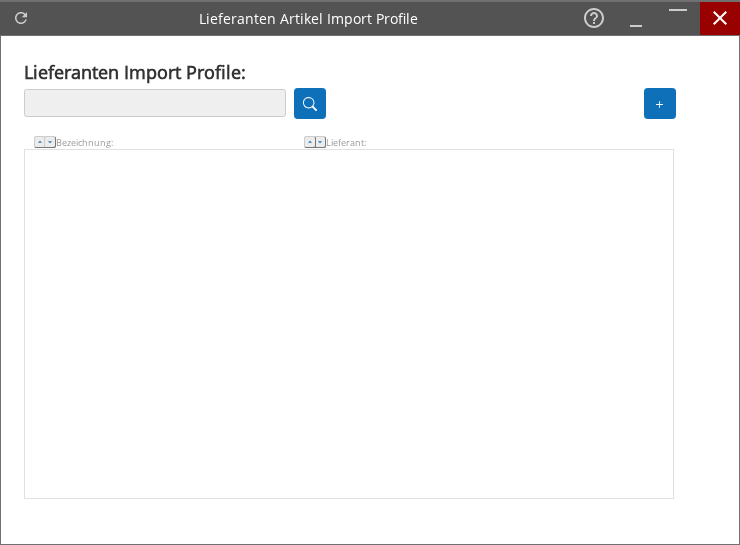Open help via the question mark icon
Image resolution: width=740 pixels, height=545 pixels.
pyautogui.click(x=594, y=18)
